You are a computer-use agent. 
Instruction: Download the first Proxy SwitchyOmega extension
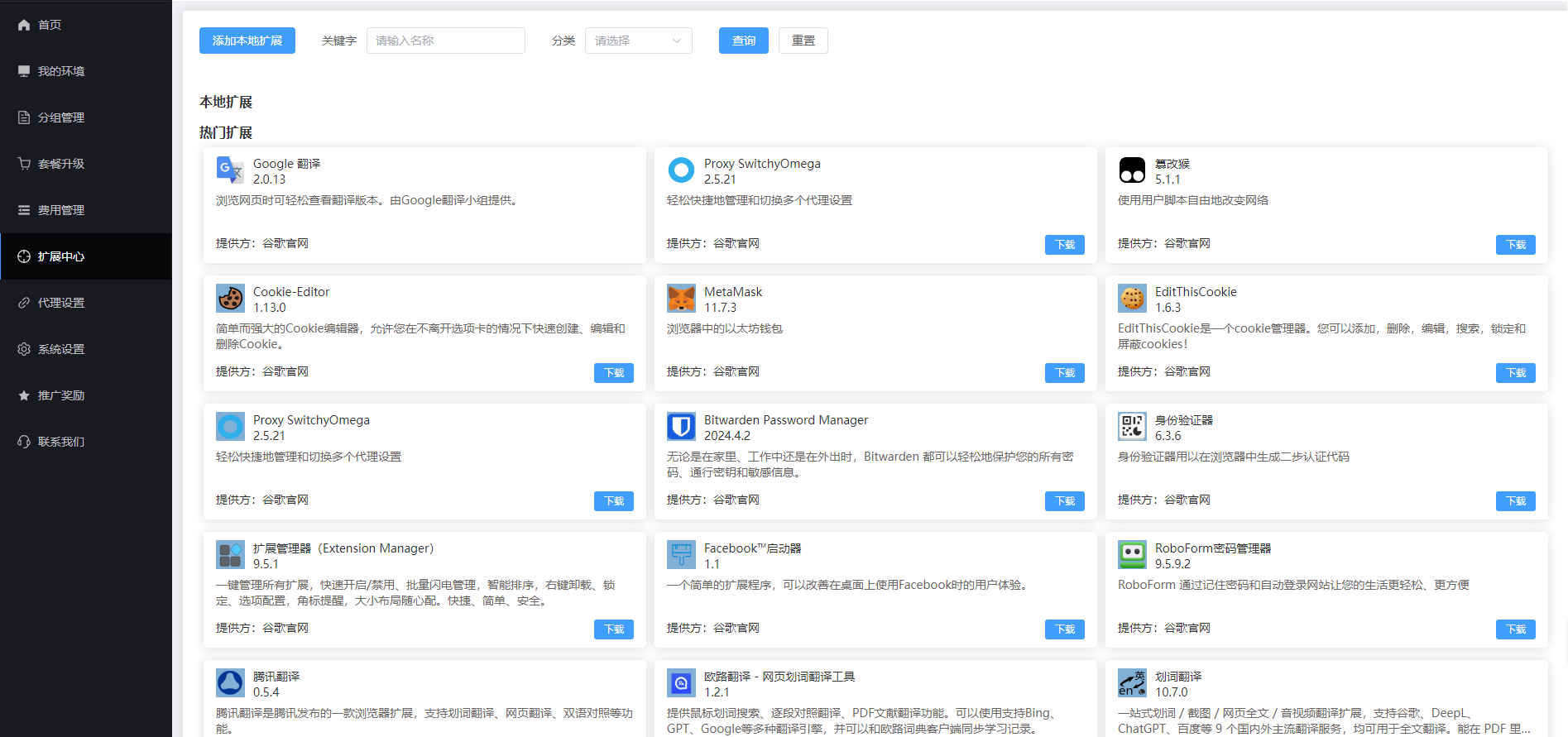pos(1064,245)
